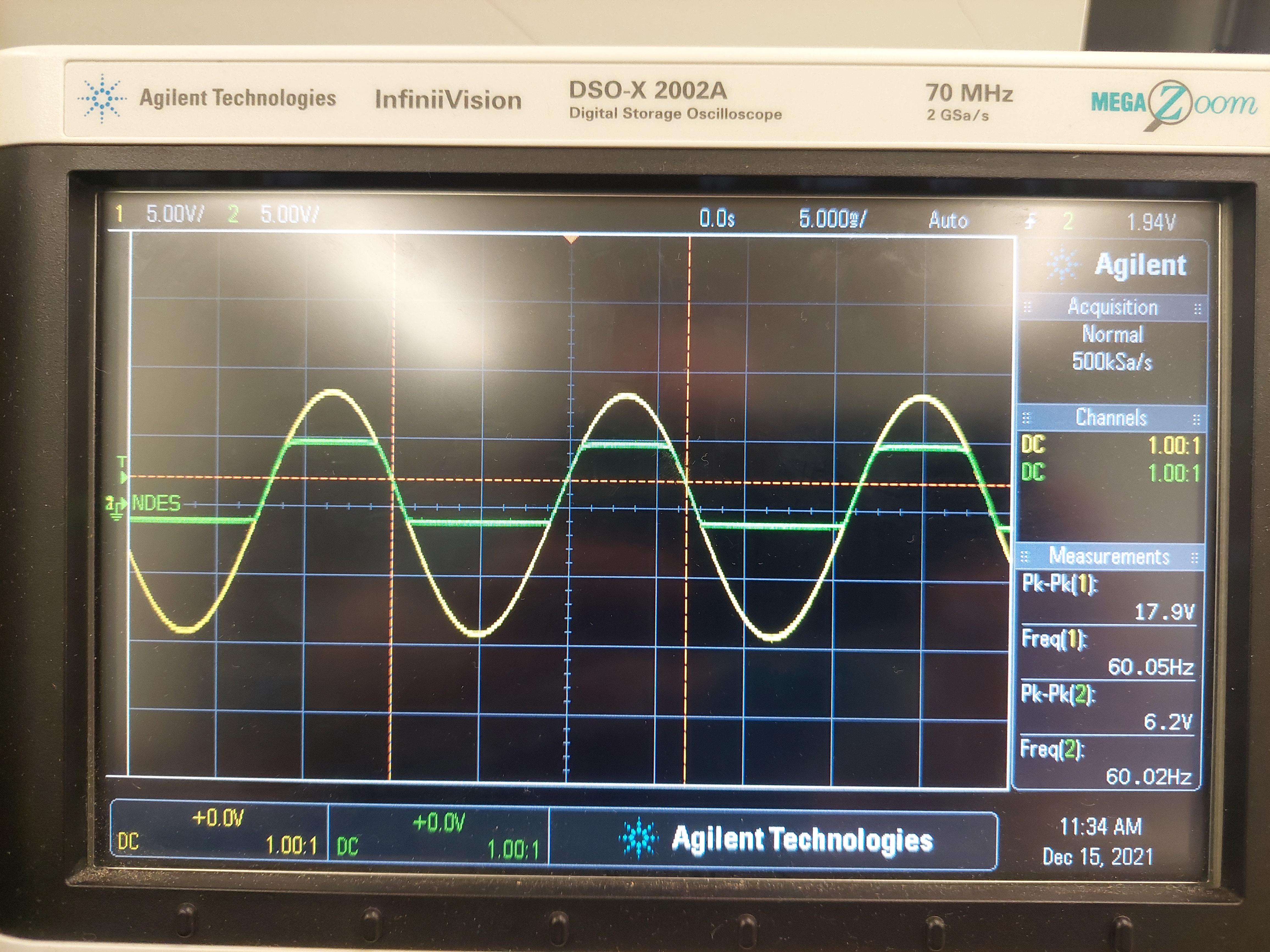Select the Dec 15, 2021 date readout
1270x952 pixels.
pyautogui.click(x=1098, y=857)
